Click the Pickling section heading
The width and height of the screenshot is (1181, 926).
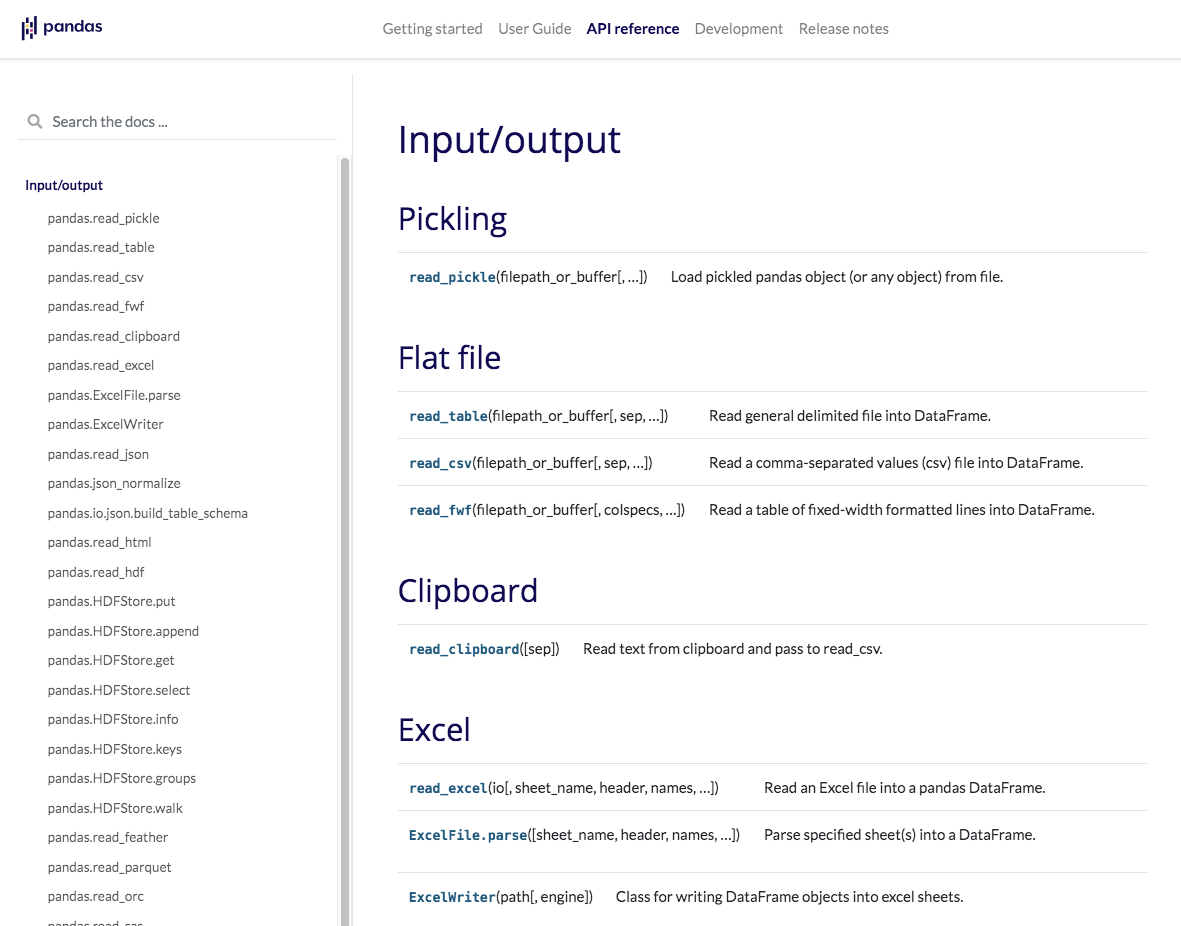point(452,219)
